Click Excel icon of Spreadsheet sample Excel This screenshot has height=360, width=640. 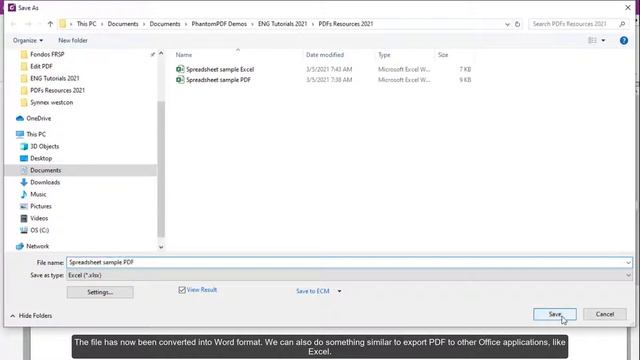point(180,69)
